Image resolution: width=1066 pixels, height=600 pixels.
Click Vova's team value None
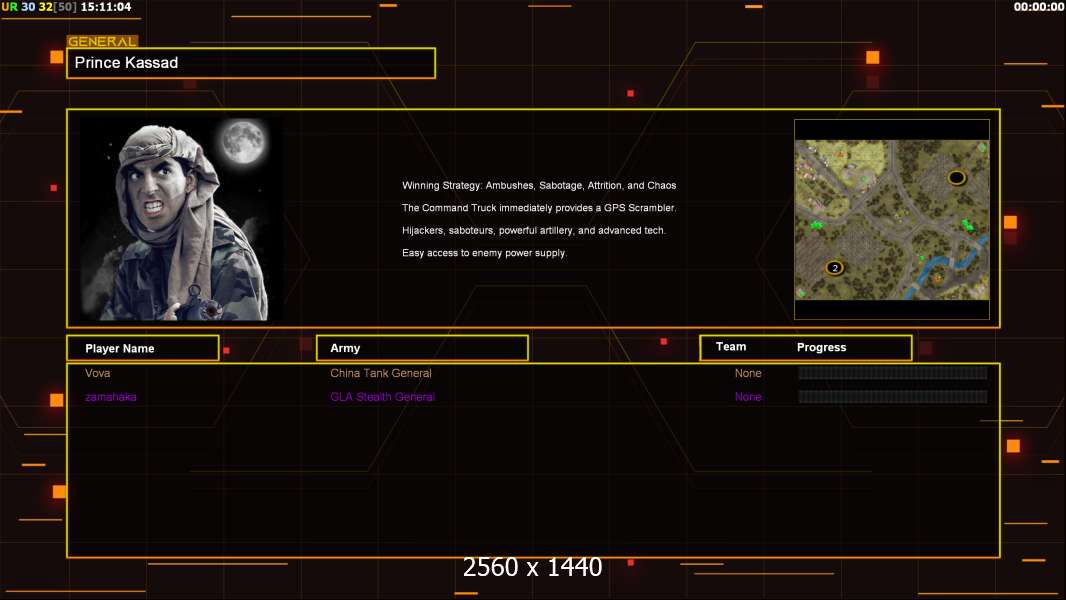748,373
